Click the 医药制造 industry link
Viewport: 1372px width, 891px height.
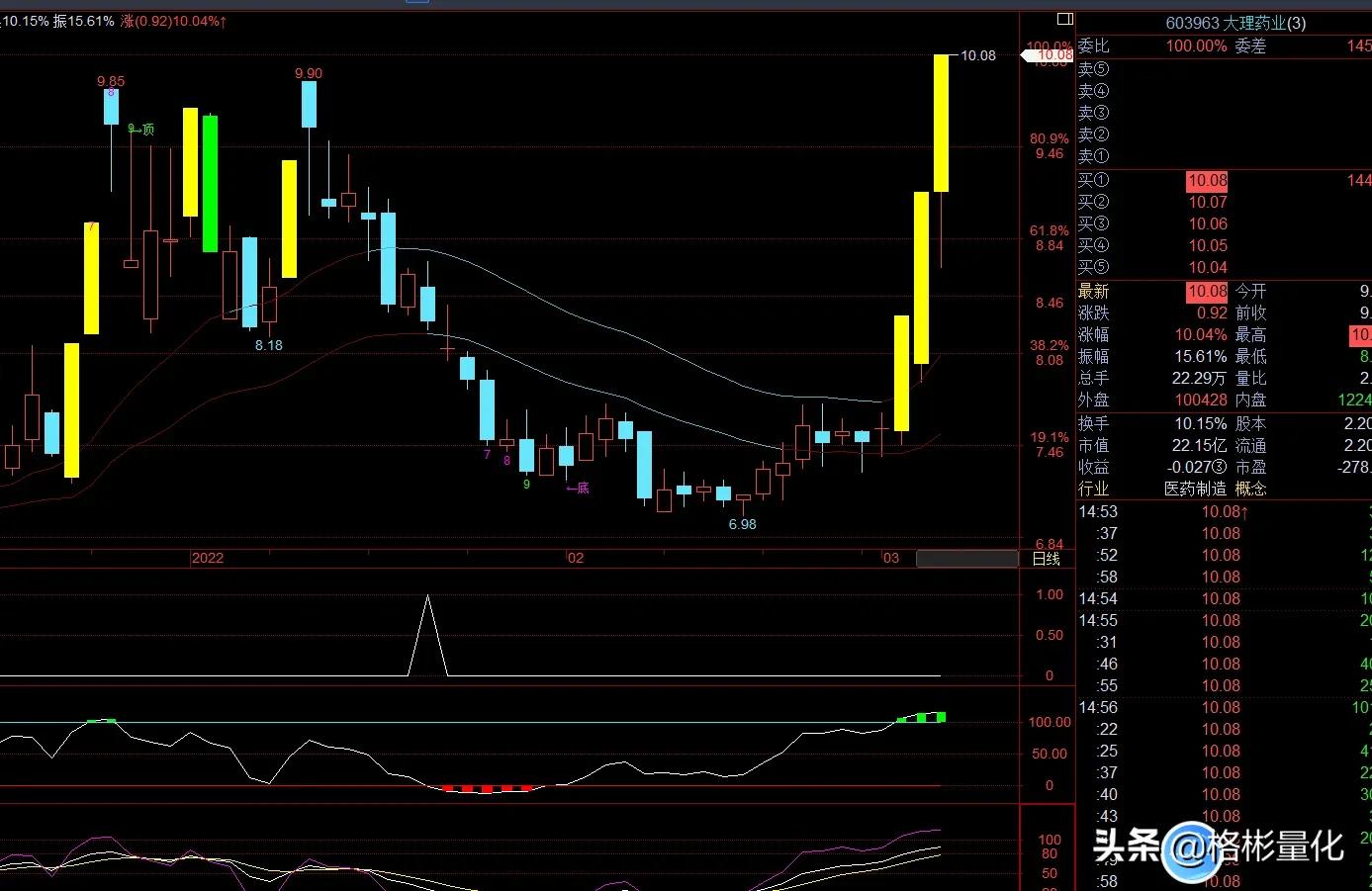point(1195,489)
